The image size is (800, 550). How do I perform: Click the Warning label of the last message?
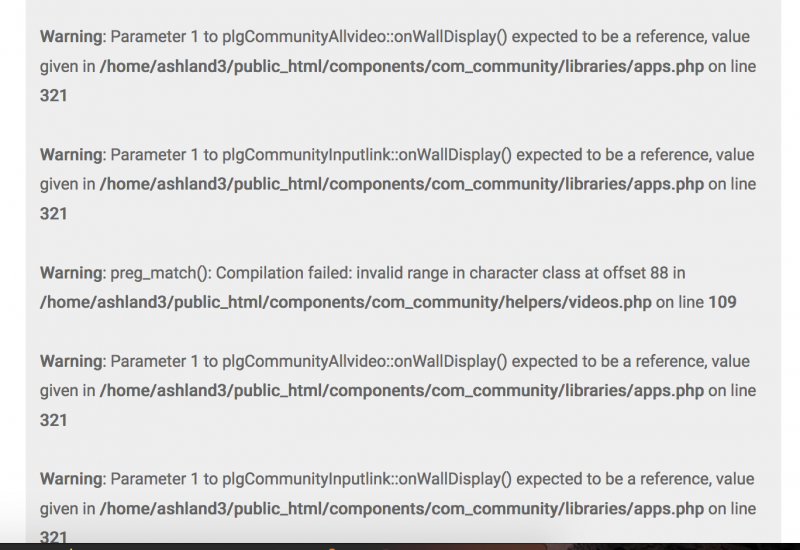click(71, 480)
